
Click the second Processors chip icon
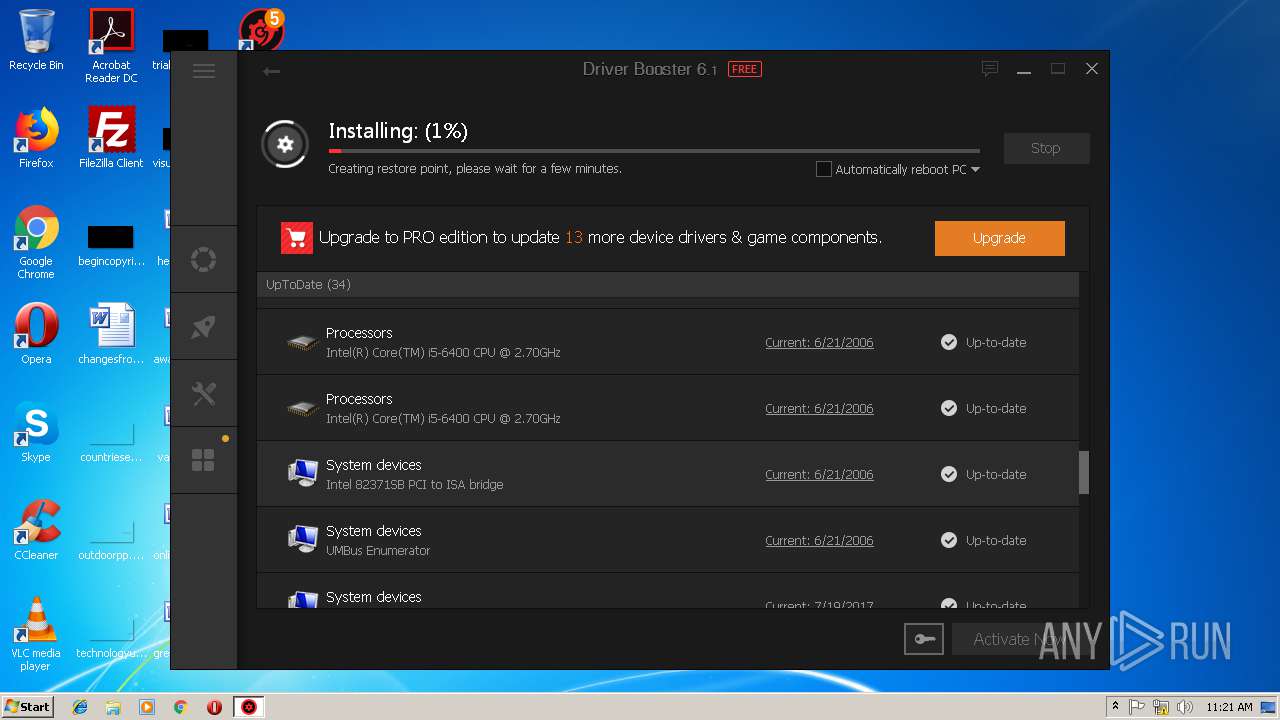click(302, 409)
